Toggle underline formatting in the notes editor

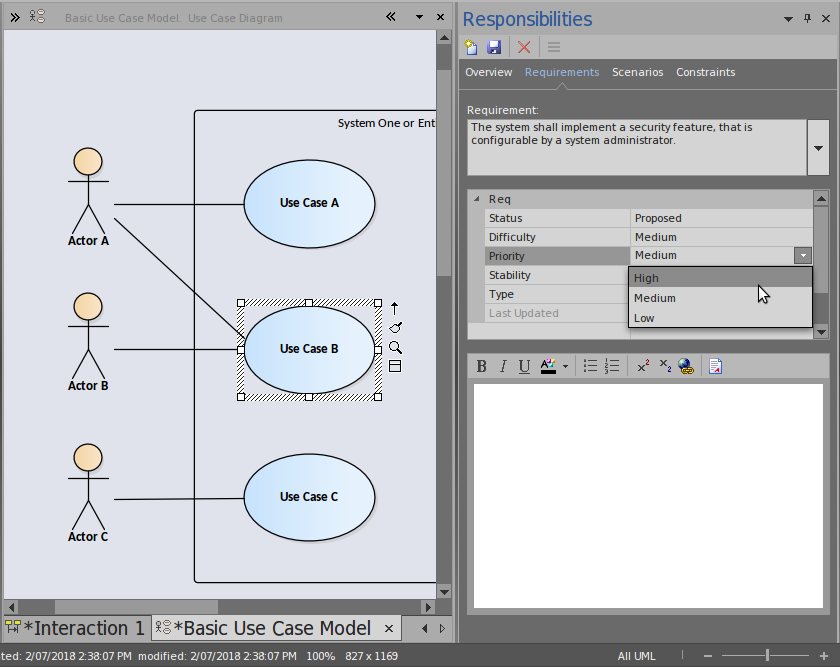click(x=524, y=367)
